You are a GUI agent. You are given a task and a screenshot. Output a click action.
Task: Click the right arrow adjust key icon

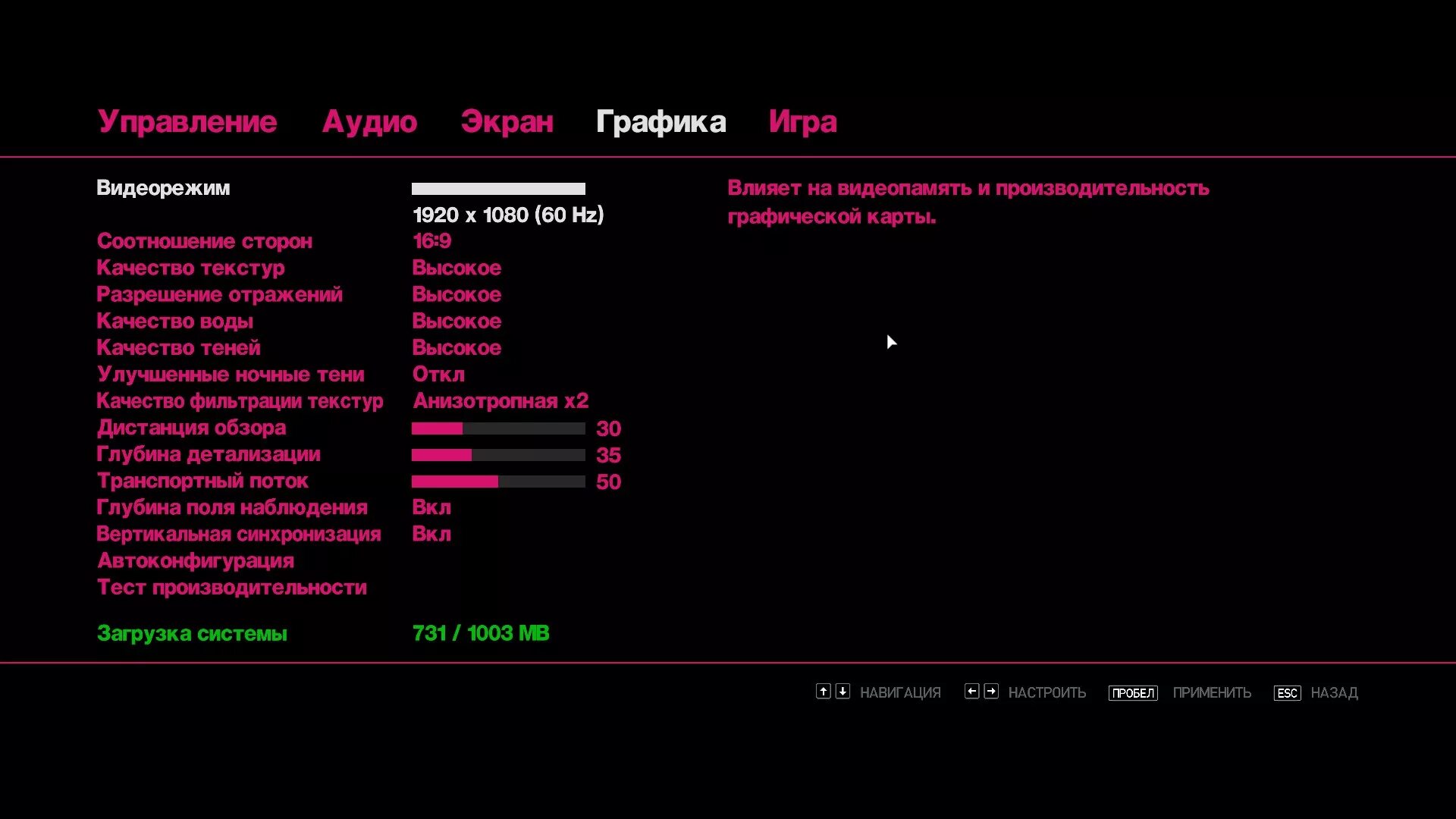point(991,691)
